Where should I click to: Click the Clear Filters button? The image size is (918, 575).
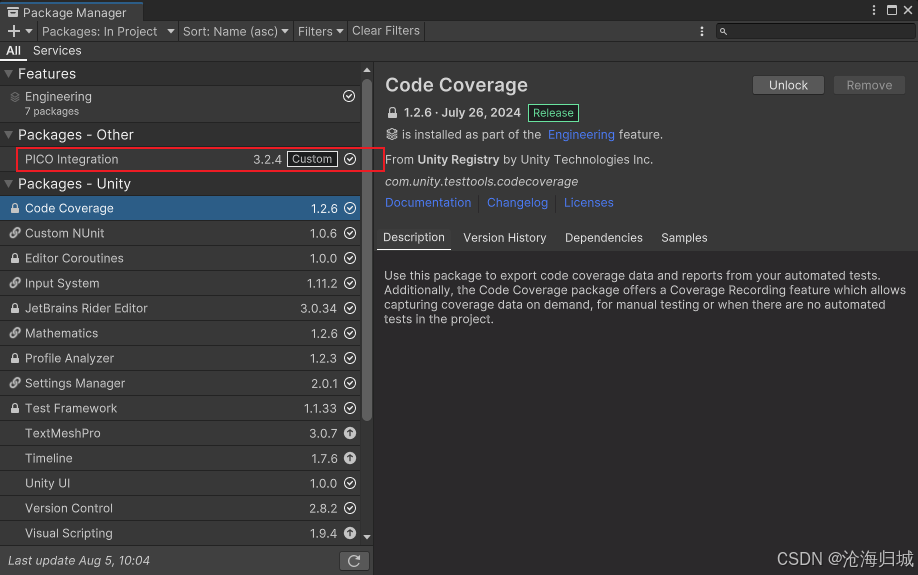[386, 30]
